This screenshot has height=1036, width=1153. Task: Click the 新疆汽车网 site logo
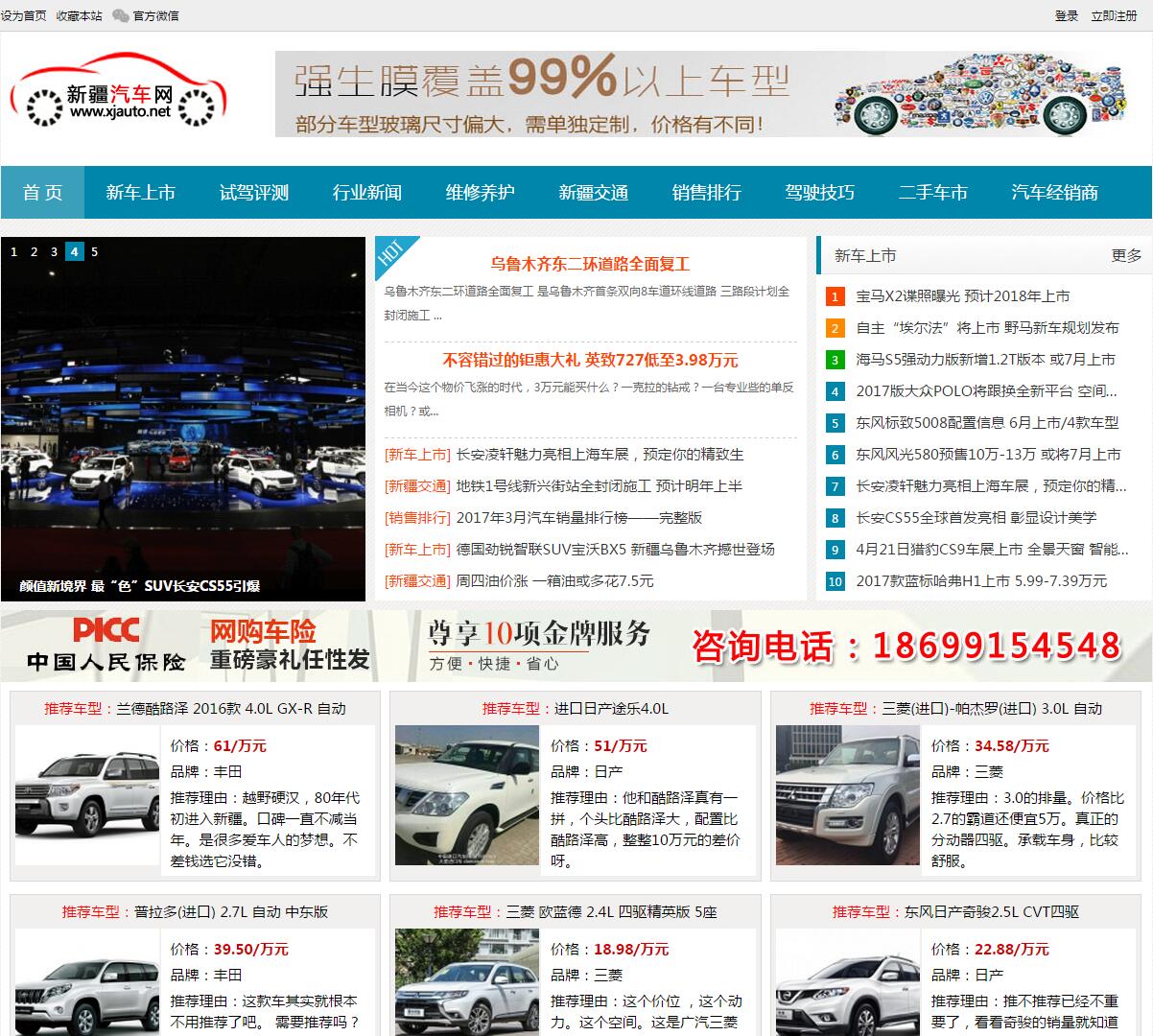[118, 92]
